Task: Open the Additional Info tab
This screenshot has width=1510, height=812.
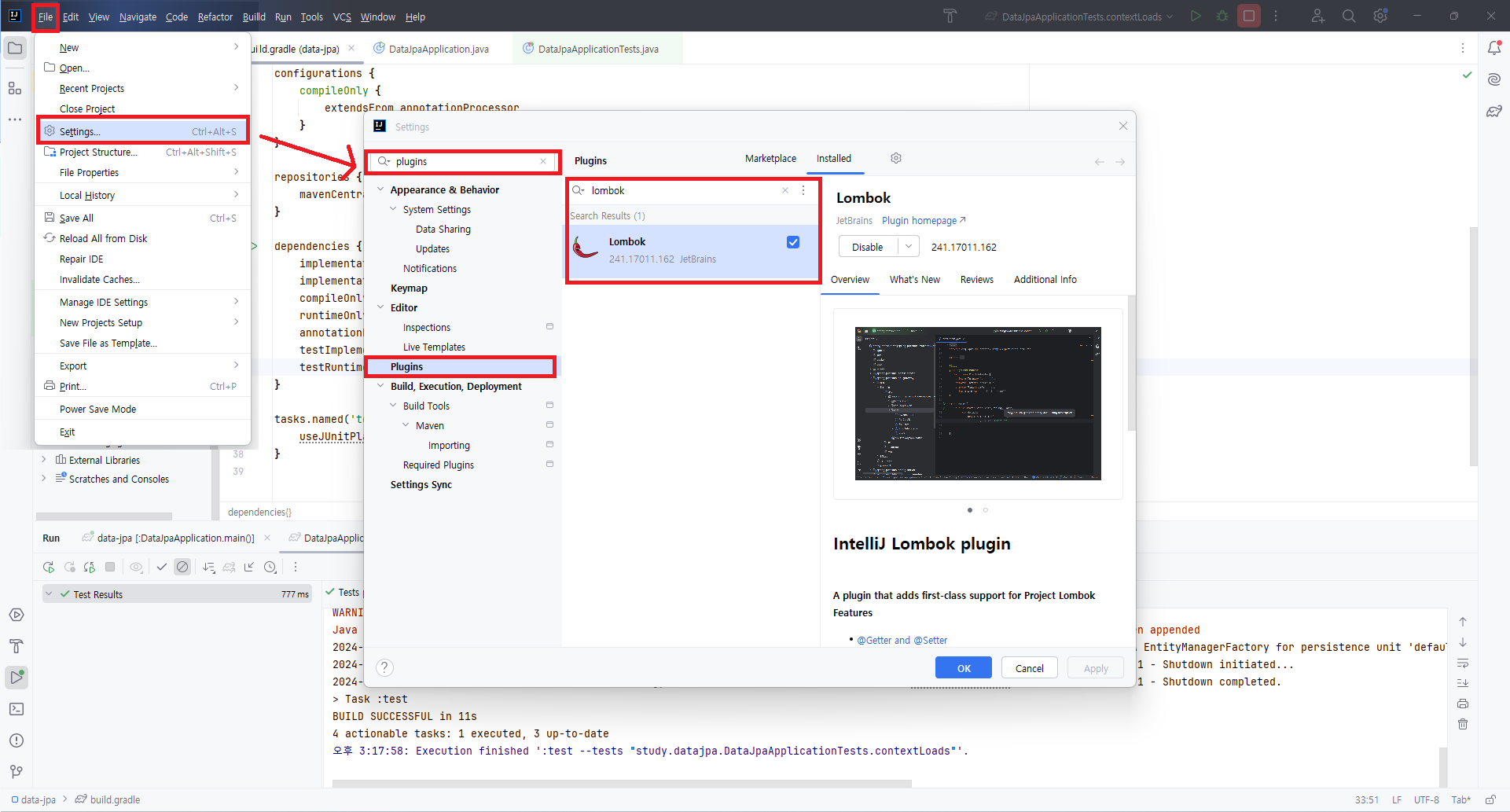Action: tap(1045, 279)
